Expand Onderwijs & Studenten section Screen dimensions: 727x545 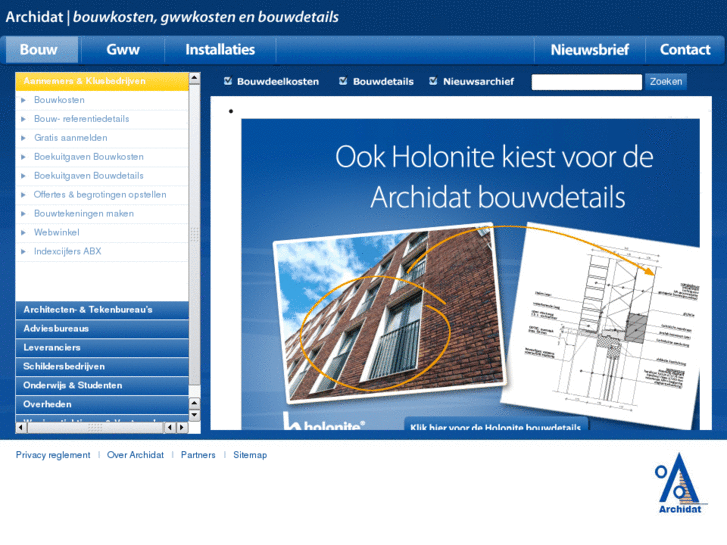(x=102, y=386)
